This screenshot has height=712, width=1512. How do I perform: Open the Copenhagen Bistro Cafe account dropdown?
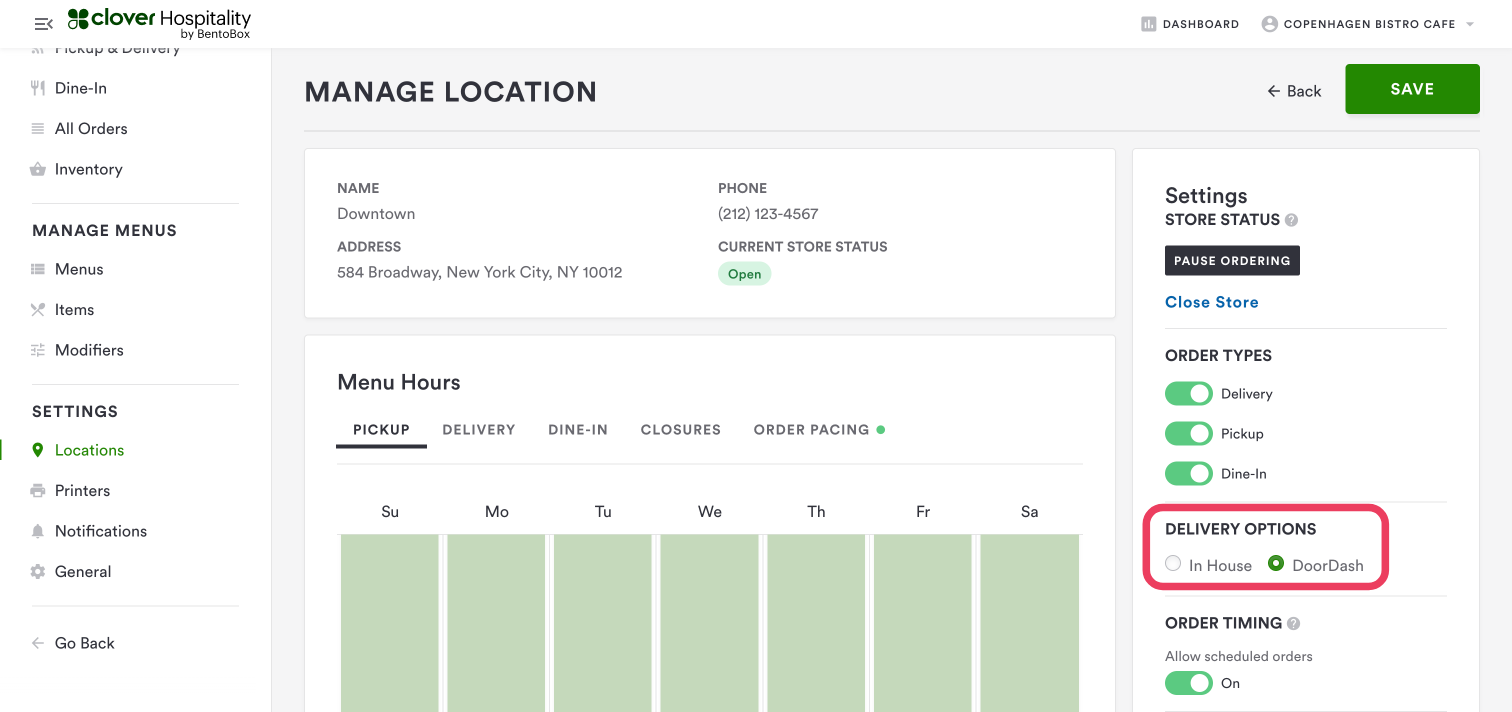click(1368, 24)
